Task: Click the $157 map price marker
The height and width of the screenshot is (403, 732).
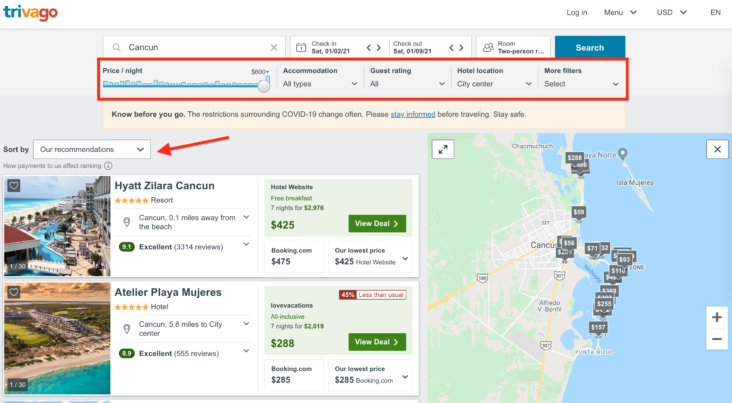Action: click(x=598, y=328)
